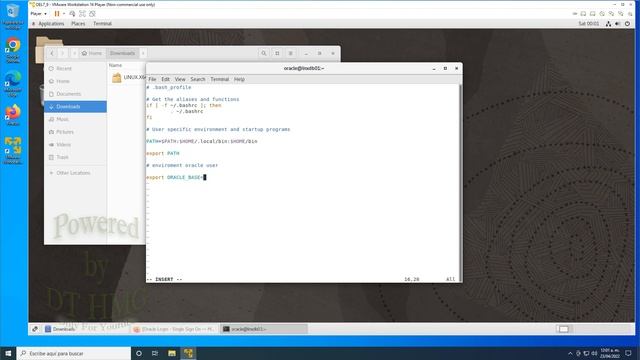Open VMware Workstation desktop shortcut
The height and width of the screenshot is (360, 640).
click(13, 150)
